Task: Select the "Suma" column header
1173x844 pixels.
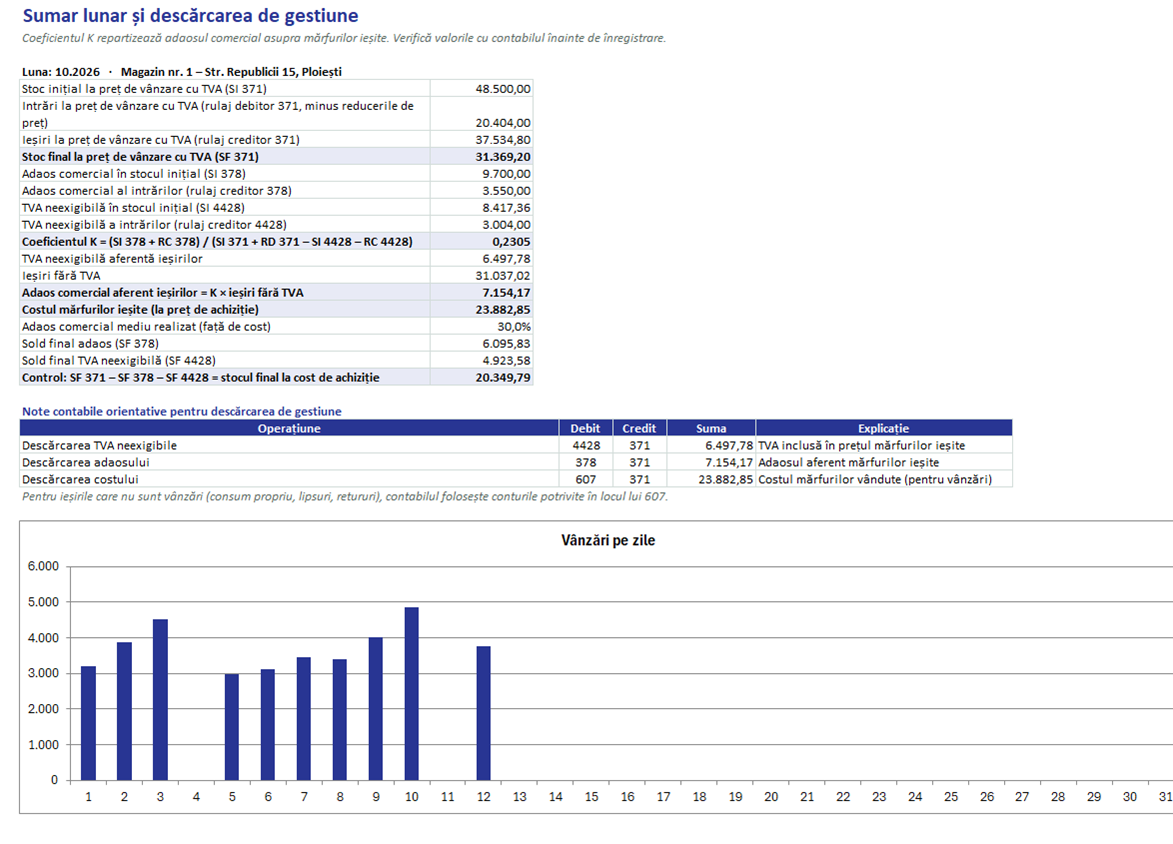Action: (711, 428)
